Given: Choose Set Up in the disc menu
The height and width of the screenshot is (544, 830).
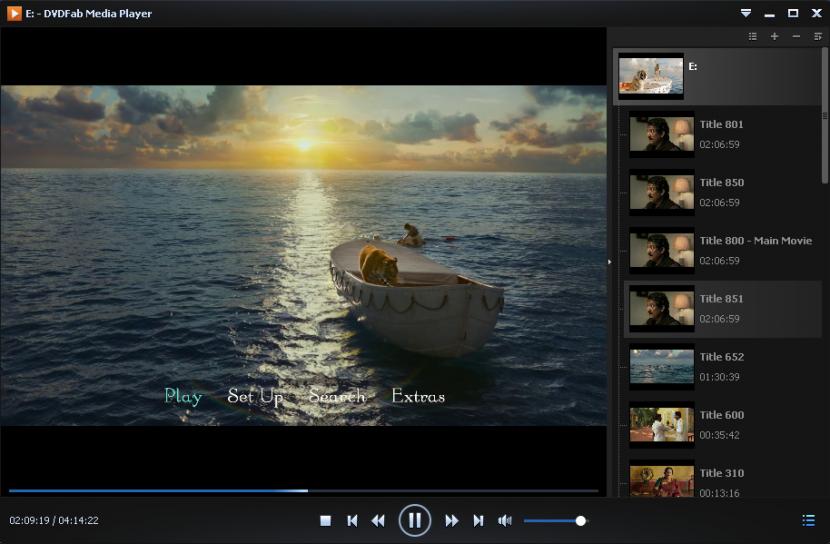Looking at the screenshot, I should 255,396.
